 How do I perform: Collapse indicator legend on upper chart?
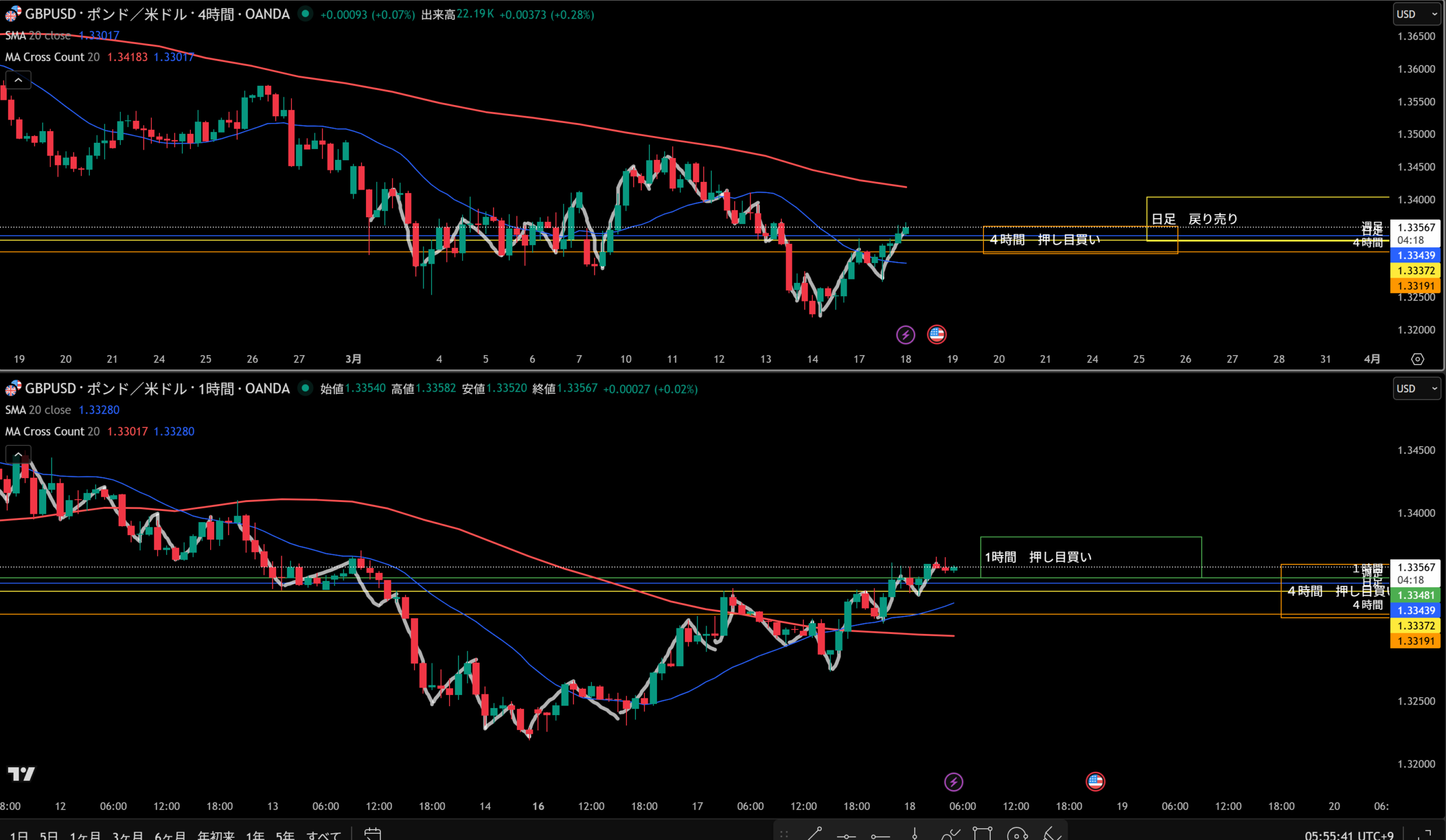[19, 80]
